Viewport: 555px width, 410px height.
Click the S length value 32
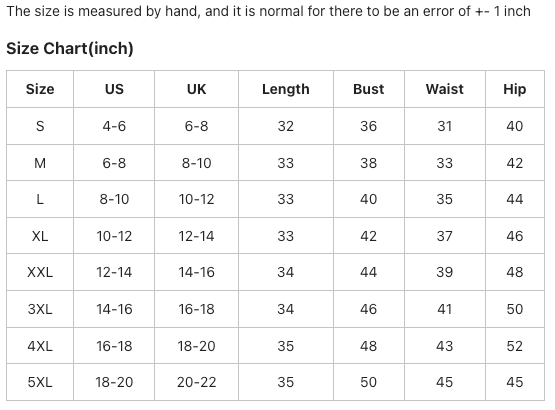pos(286,126)
